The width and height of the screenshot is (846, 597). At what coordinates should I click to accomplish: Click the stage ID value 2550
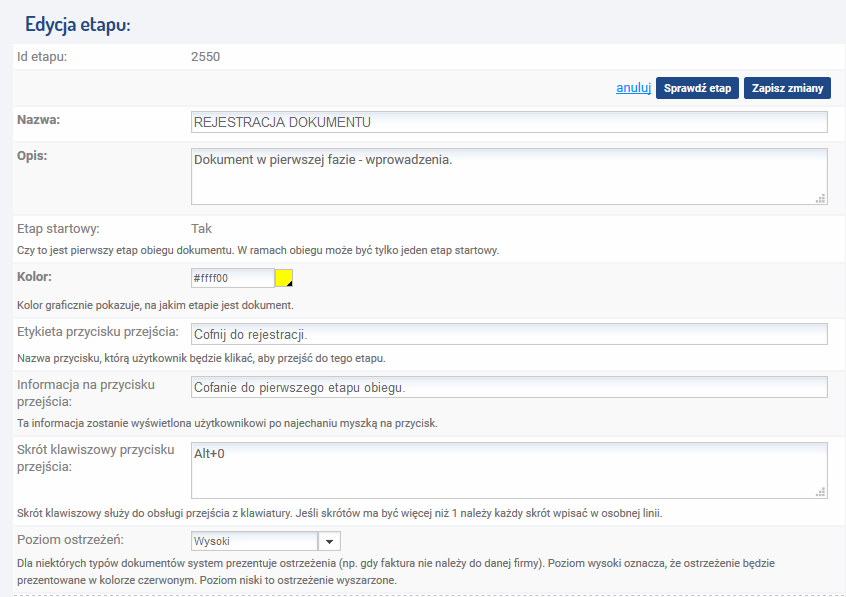click(205, 57)
